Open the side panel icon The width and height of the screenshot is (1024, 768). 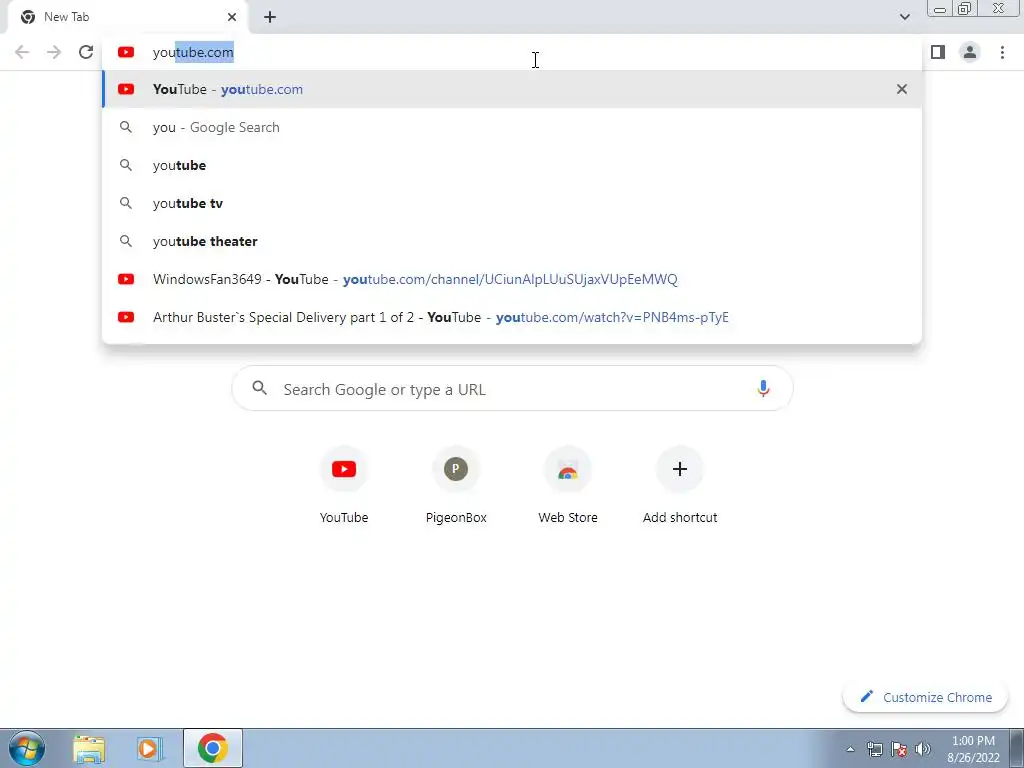coord(938,52)
